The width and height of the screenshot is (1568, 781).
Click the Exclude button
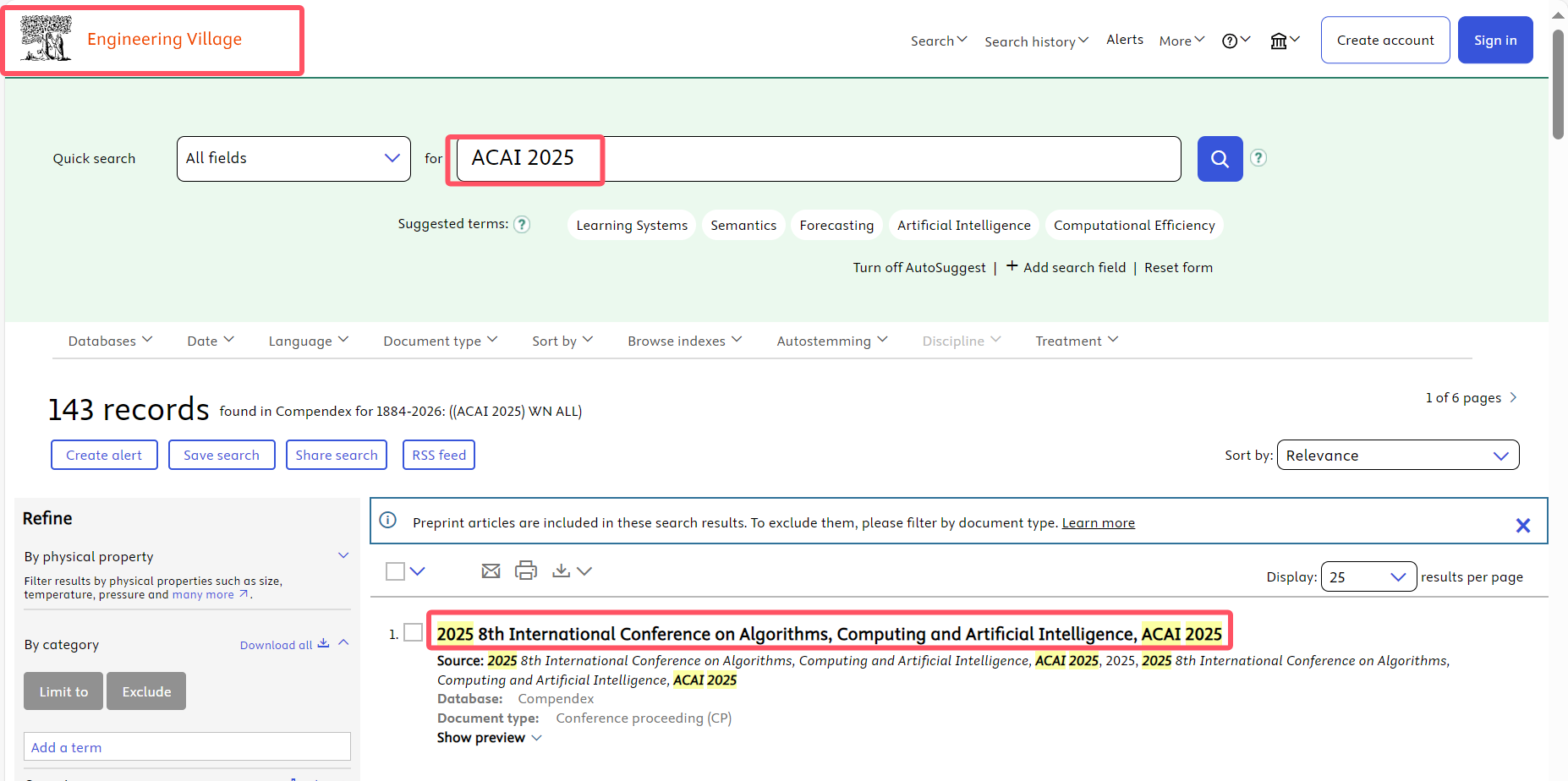tap(146, 691)
